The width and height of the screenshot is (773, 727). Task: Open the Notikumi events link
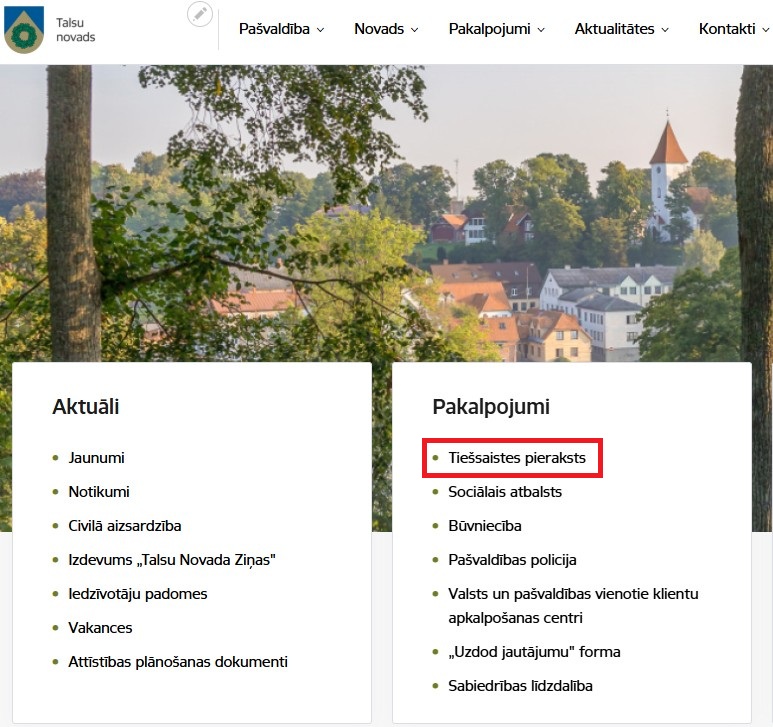click(x=99, y=492)
